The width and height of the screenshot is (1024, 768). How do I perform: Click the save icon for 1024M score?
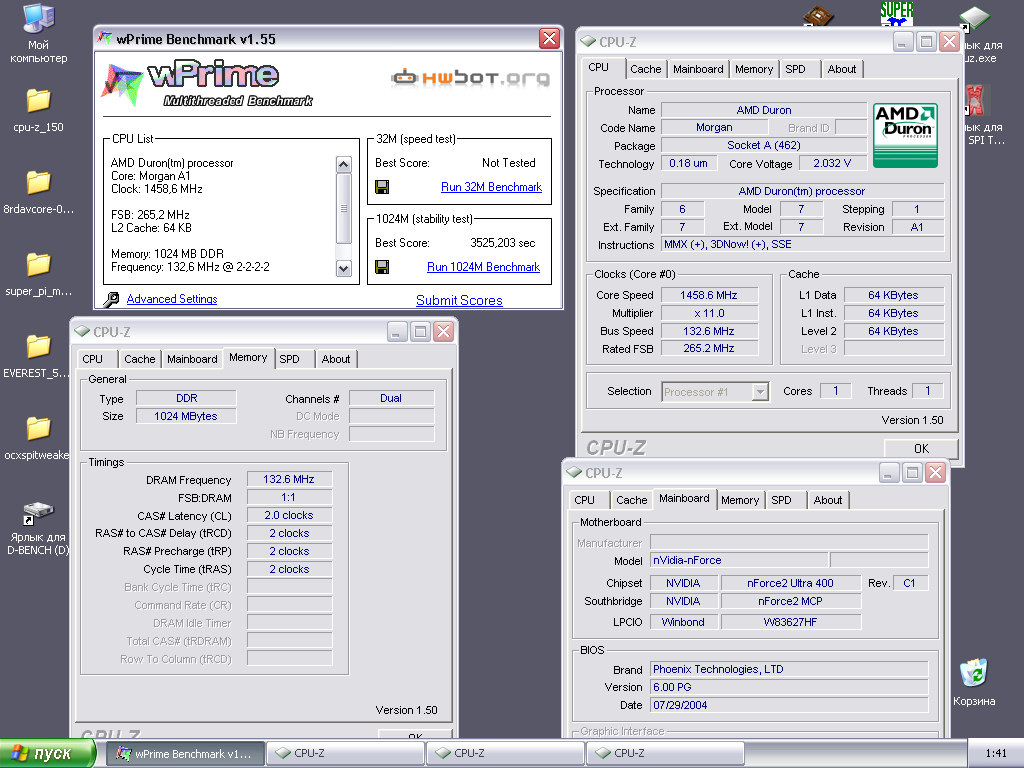tap(382, 267)
